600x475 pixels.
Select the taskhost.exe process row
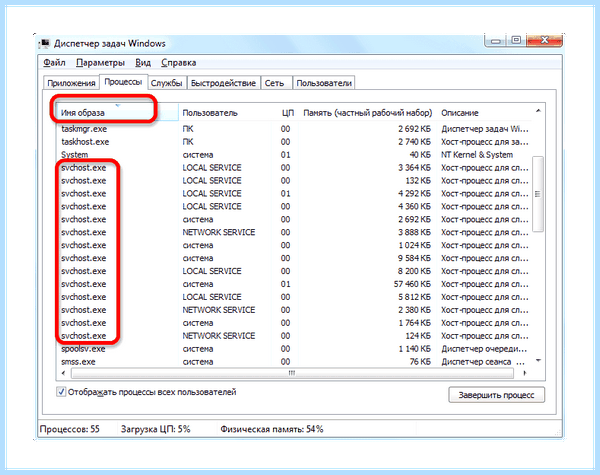click(x=295, y=142)
